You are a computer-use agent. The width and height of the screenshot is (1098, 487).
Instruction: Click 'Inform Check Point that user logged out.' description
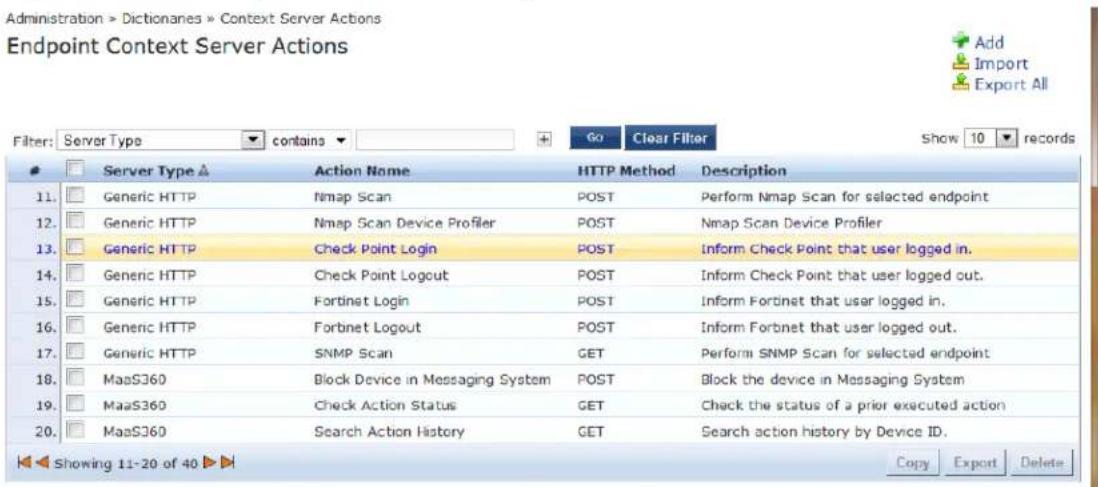tap(842, 275)
